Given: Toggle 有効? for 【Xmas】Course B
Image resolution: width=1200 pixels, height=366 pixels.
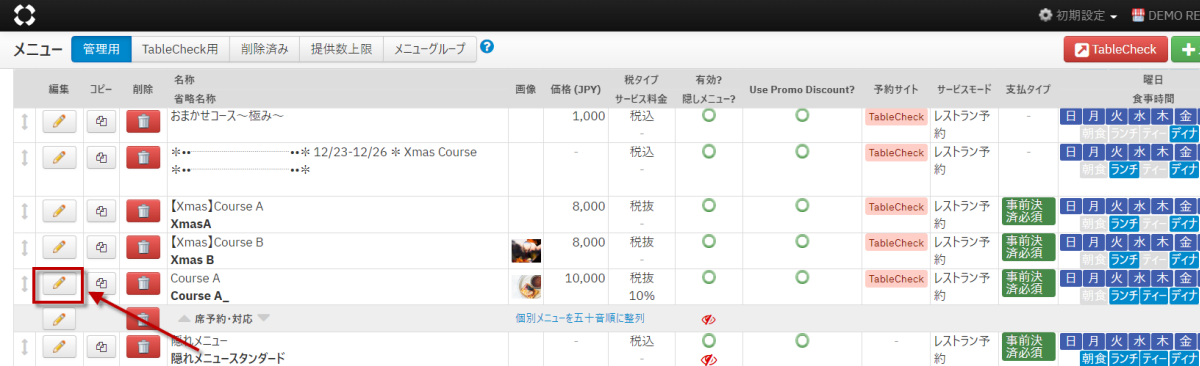Looking at the screenshot, I should pyautogui.click(x=709, y=241).
